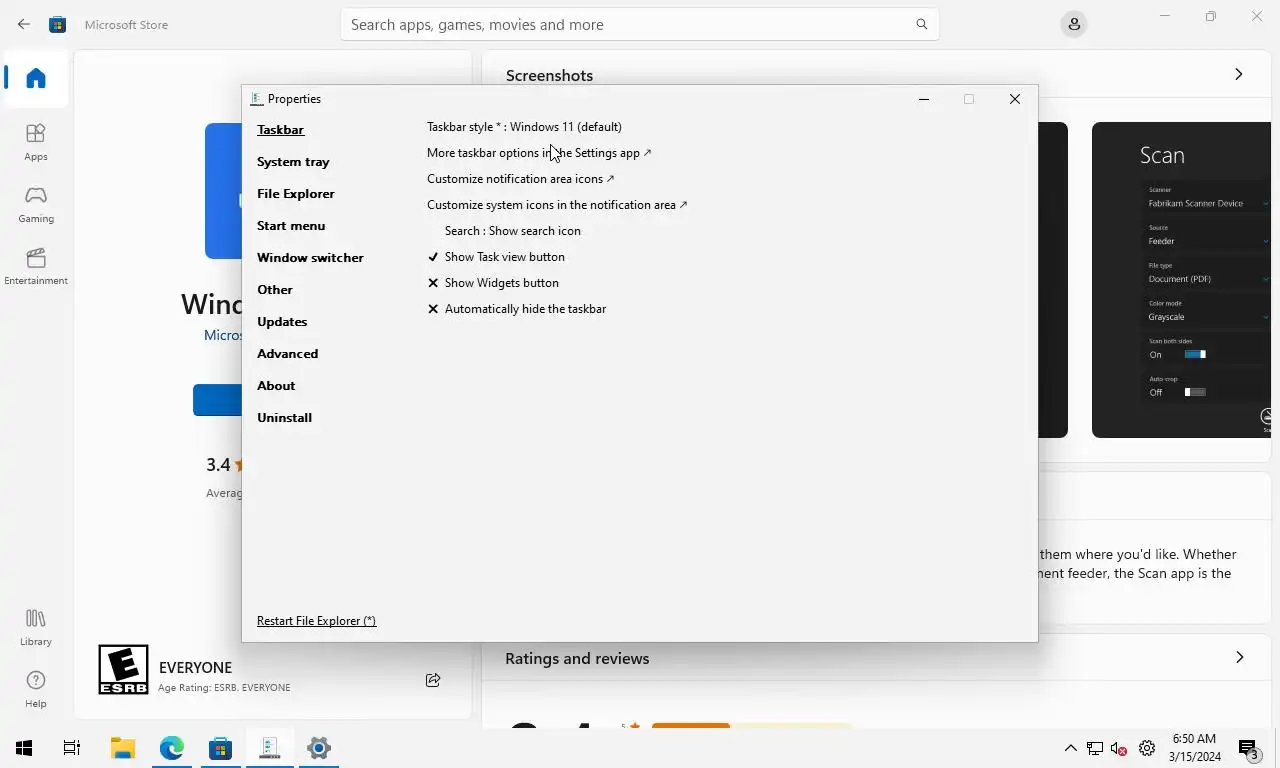Open More taskbar options in Settings app
The height and width of the screenshot is (768, 1280).
pyautogui.click(x=539, y=153)
